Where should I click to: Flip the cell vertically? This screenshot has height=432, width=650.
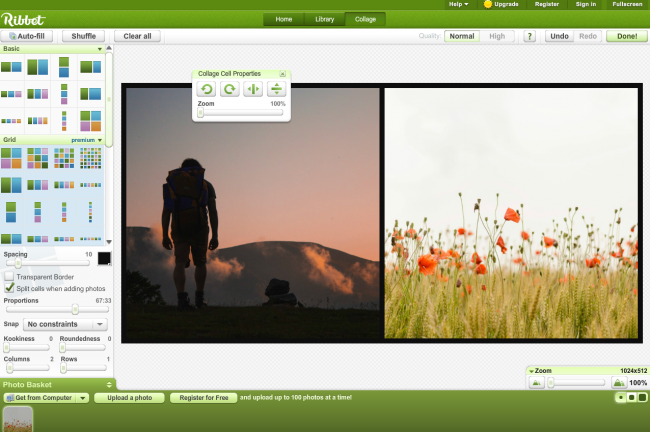click(276, 89)
